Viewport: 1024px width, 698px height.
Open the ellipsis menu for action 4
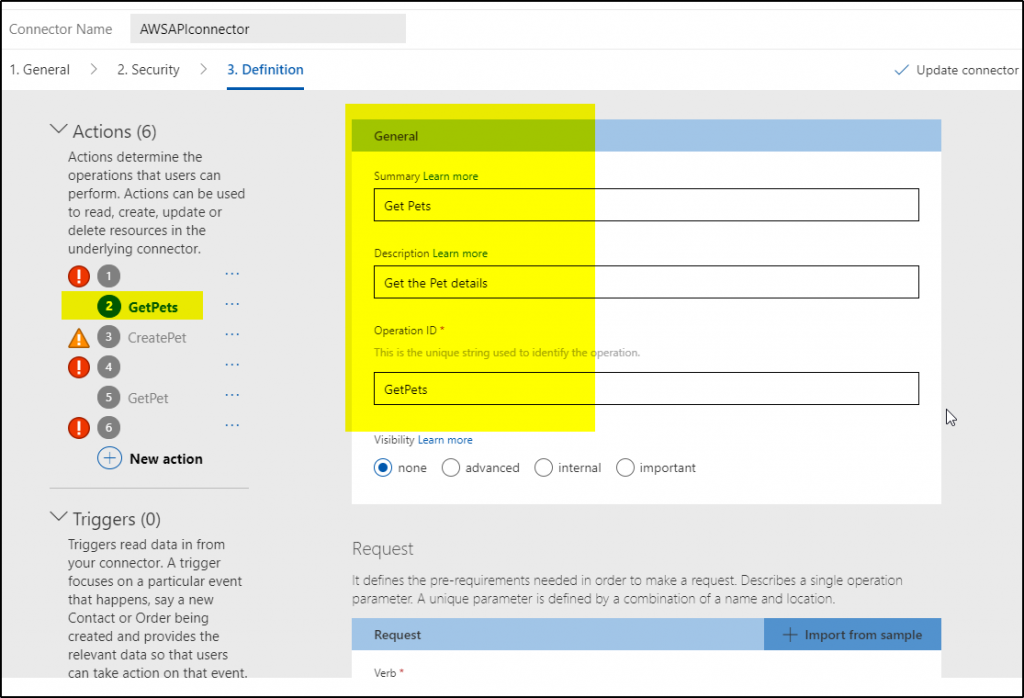(232, 364)
